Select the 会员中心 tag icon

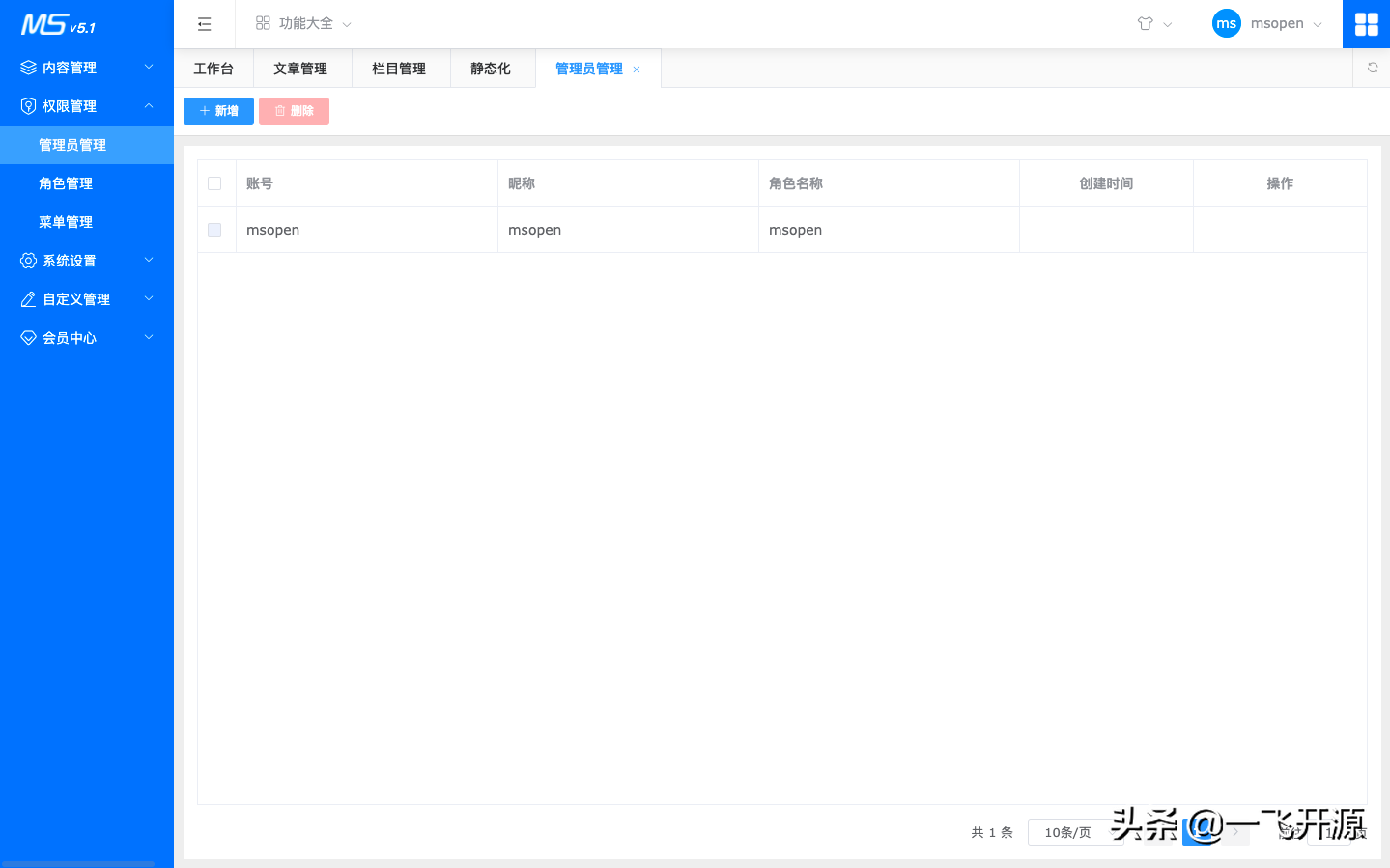coord(28,337)
